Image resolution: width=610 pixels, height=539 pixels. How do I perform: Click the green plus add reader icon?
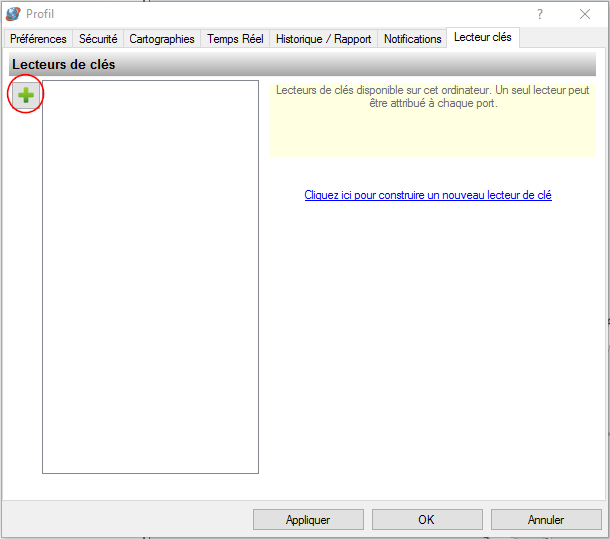click(25, 96)
